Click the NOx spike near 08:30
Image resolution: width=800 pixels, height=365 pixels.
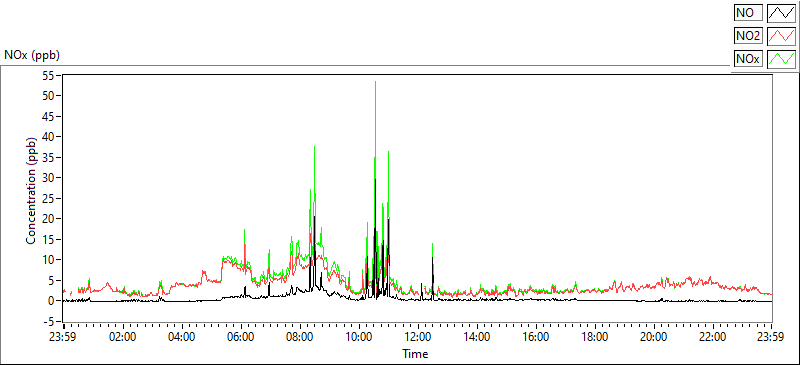(314, 148)
